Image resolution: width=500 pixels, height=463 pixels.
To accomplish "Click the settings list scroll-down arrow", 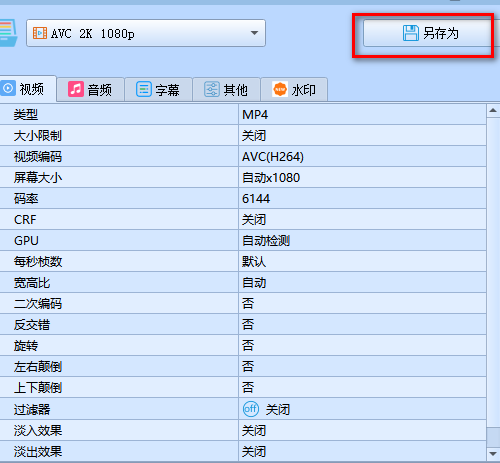I will click(x=493, y=453).
